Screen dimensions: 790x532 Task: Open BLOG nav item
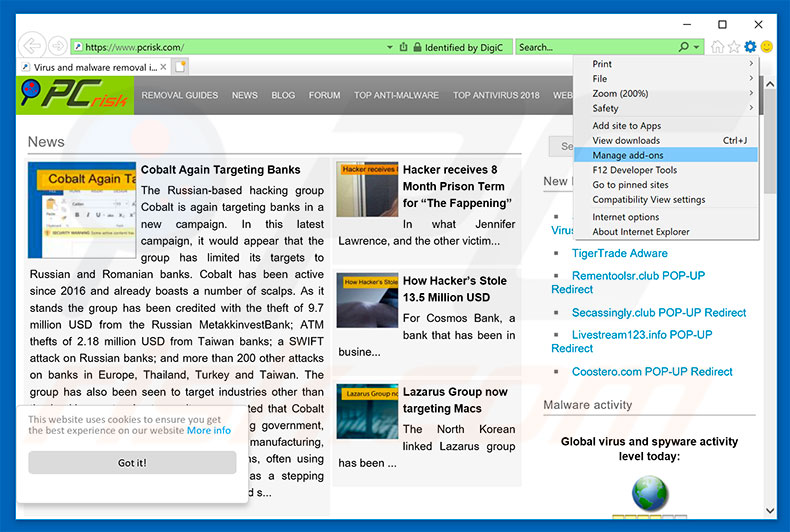point(283,95)
